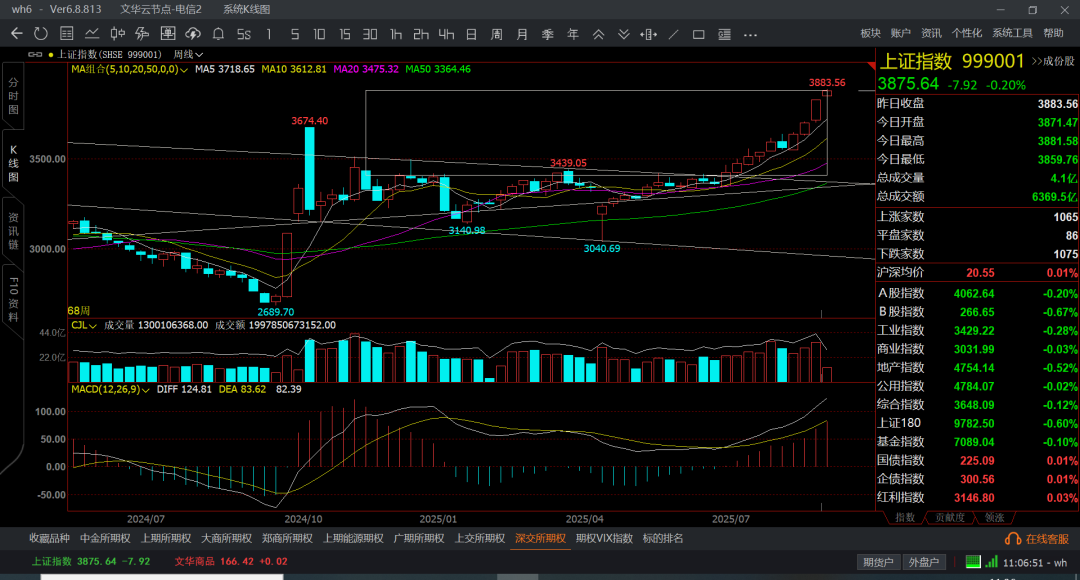
Task: Select the 15-minute period
Action: (x=345, y=34)
